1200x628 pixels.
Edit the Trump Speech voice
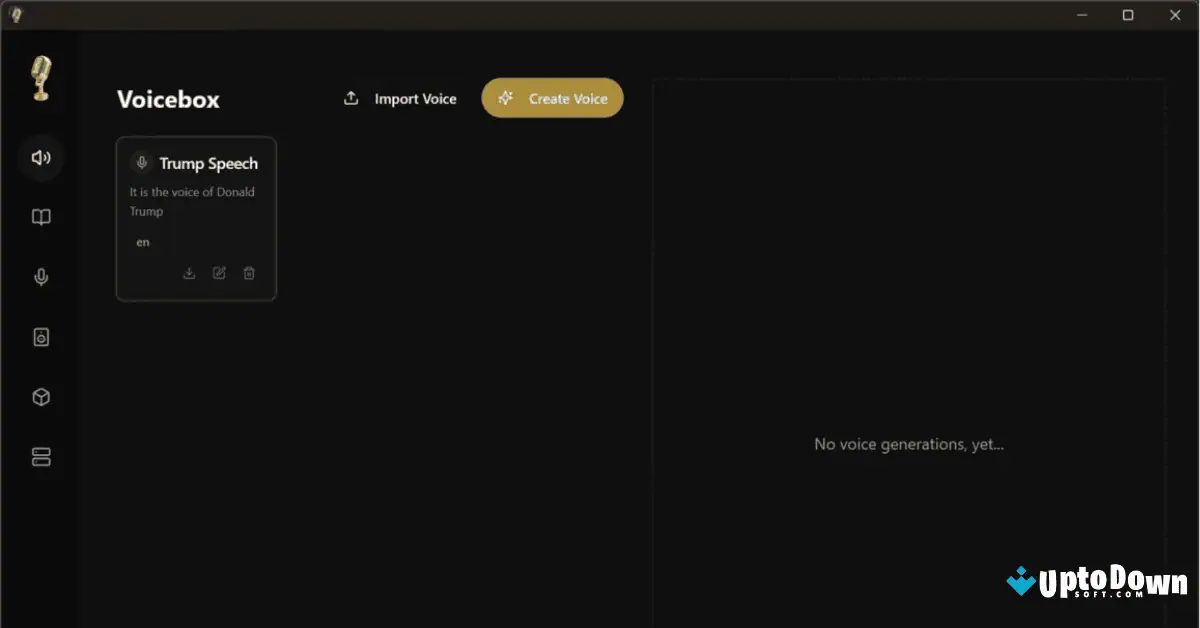point(219,273)
